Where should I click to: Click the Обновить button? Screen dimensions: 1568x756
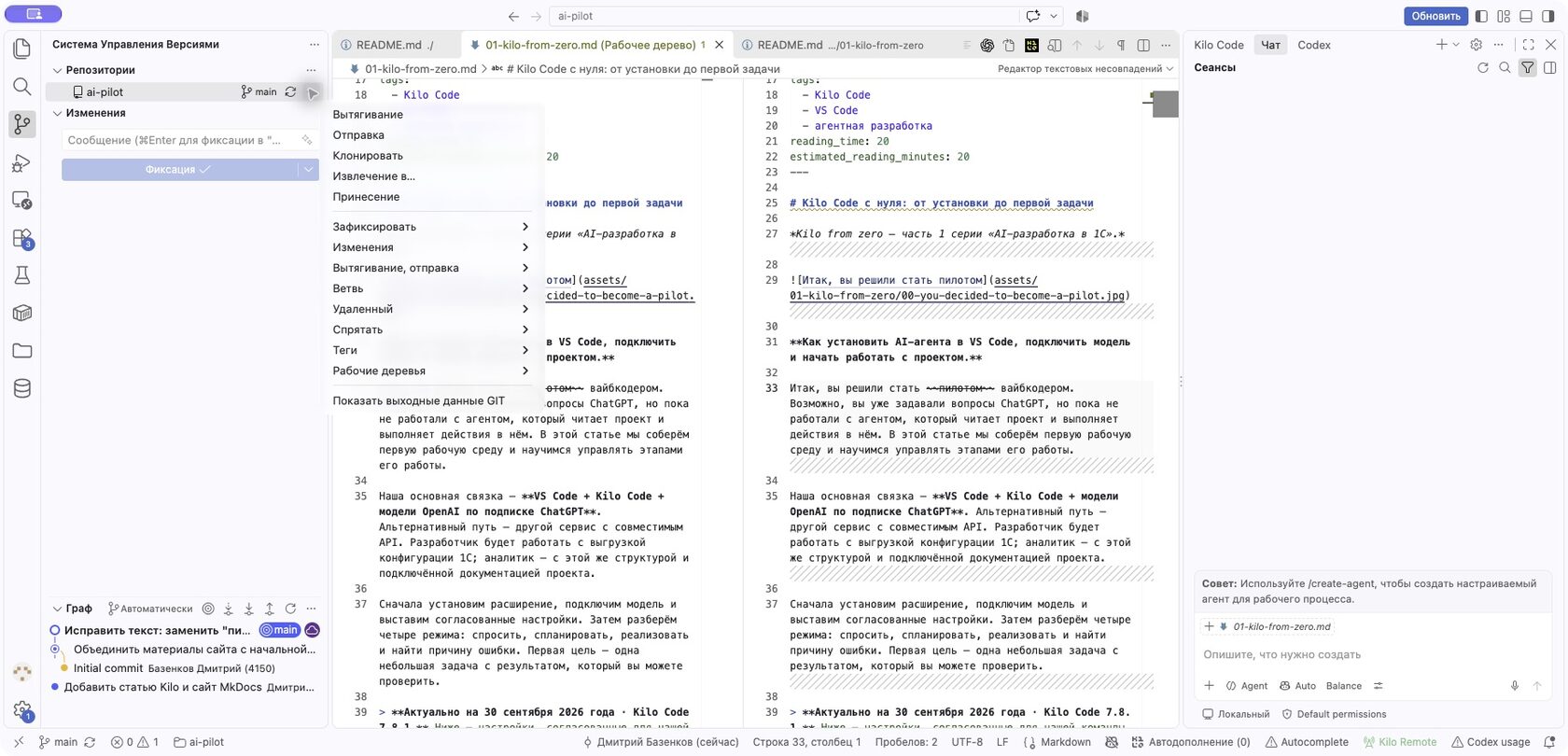click(1435, 16)
